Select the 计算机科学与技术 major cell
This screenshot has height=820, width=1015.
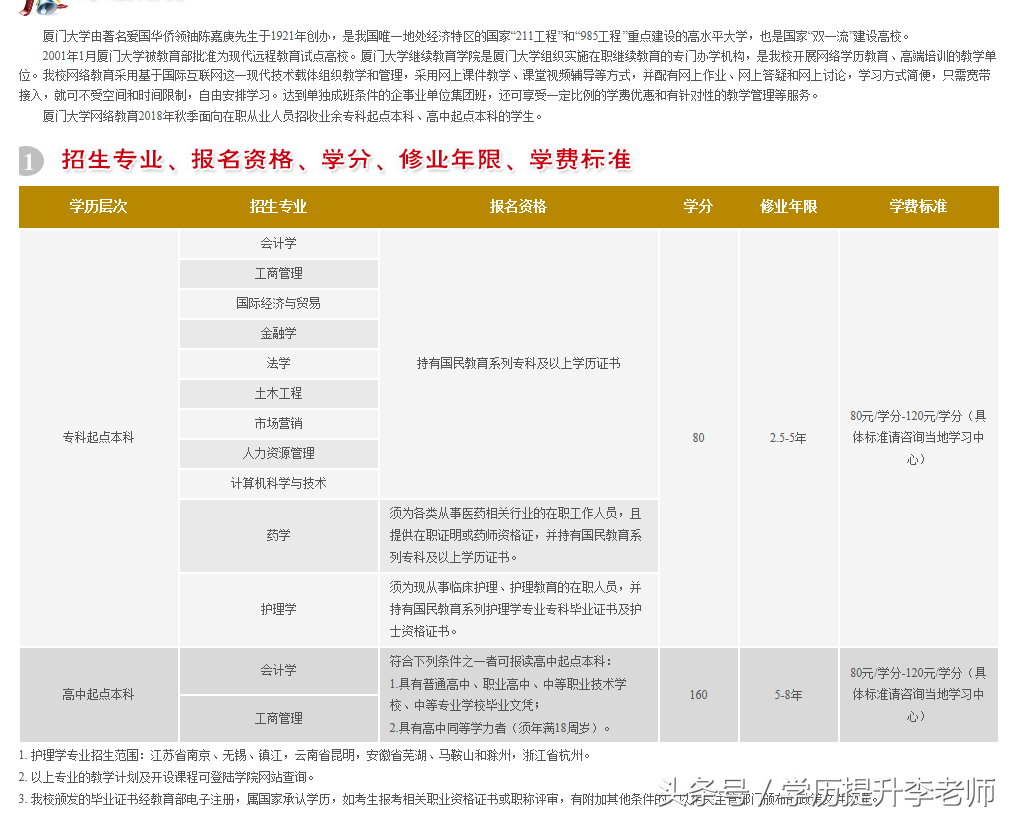[x=278, y=483]
